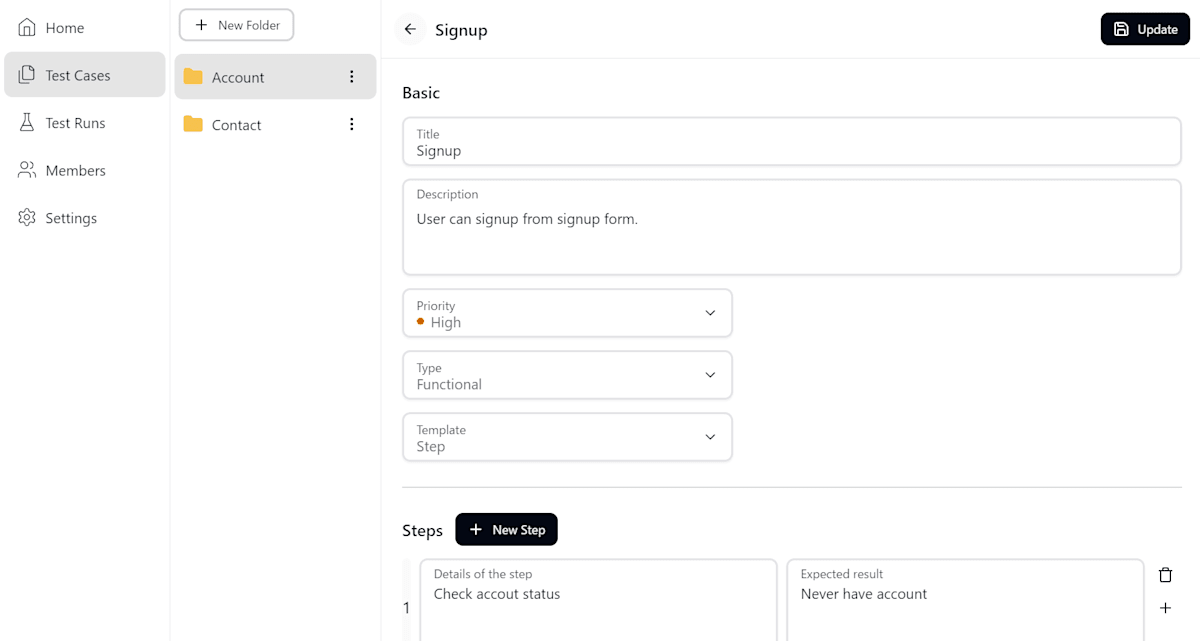Click the Members people icon
Image resolution: width=1200 pixels, height=641 pixels.
coord(27,170)
